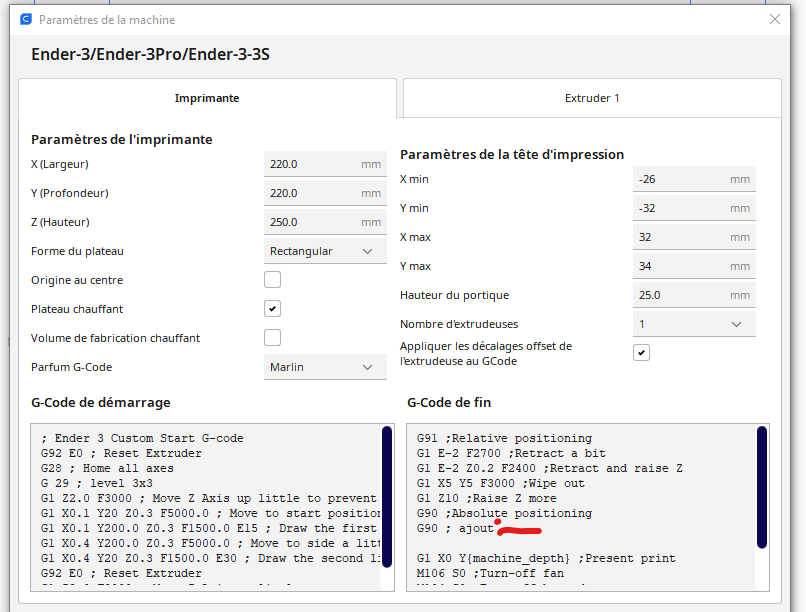Click the 'M106 S0 ;Turn-off fan' line
806x612 pixels.
(x=490, y=573)
